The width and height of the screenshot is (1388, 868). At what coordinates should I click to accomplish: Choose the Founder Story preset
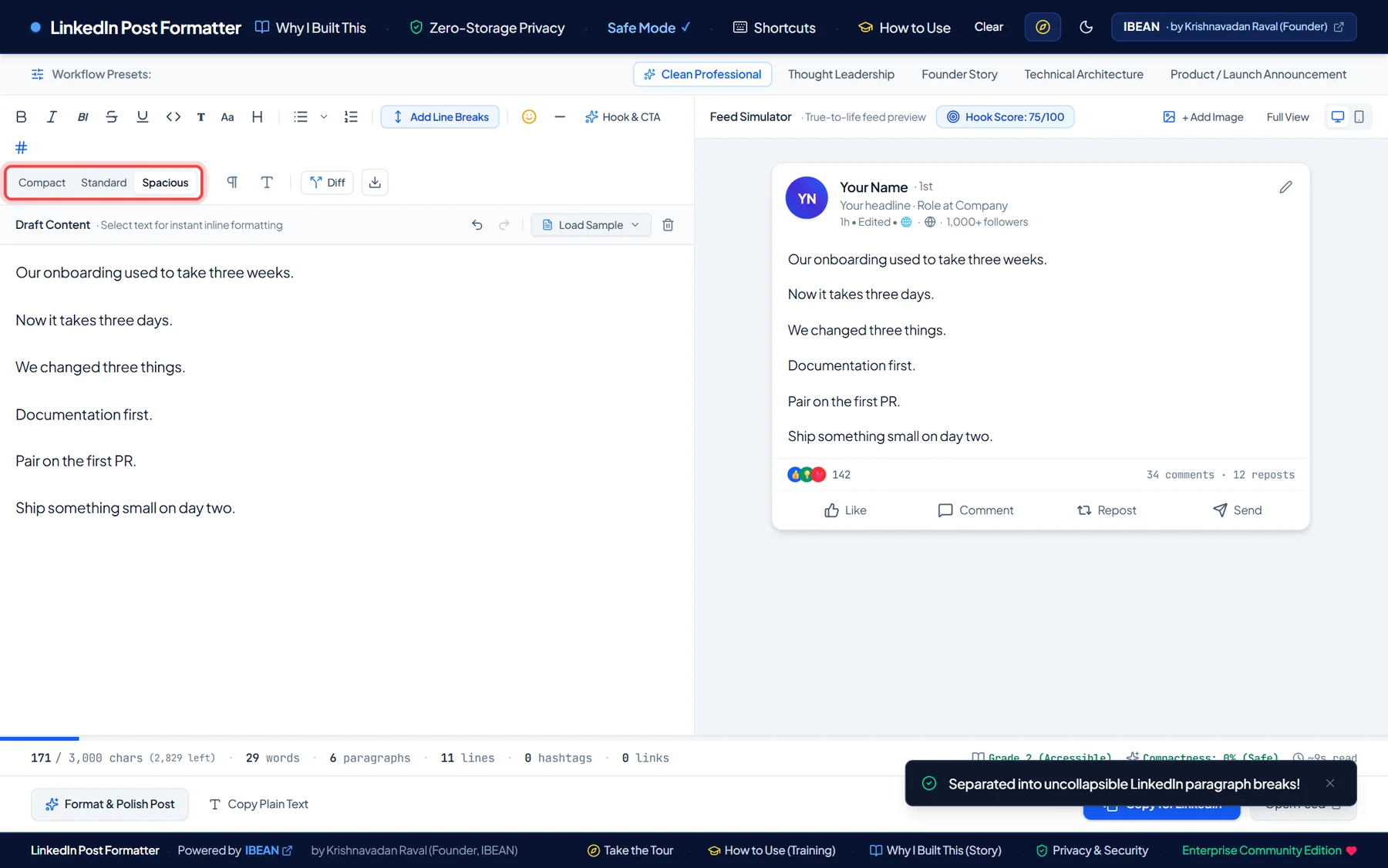(959, 75)
